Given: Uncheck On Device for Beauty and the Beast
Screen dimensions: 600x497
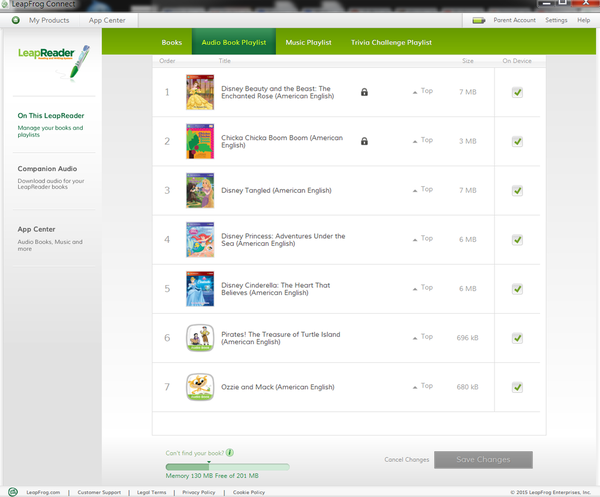Looking at the screenshot, I should 517,92.
